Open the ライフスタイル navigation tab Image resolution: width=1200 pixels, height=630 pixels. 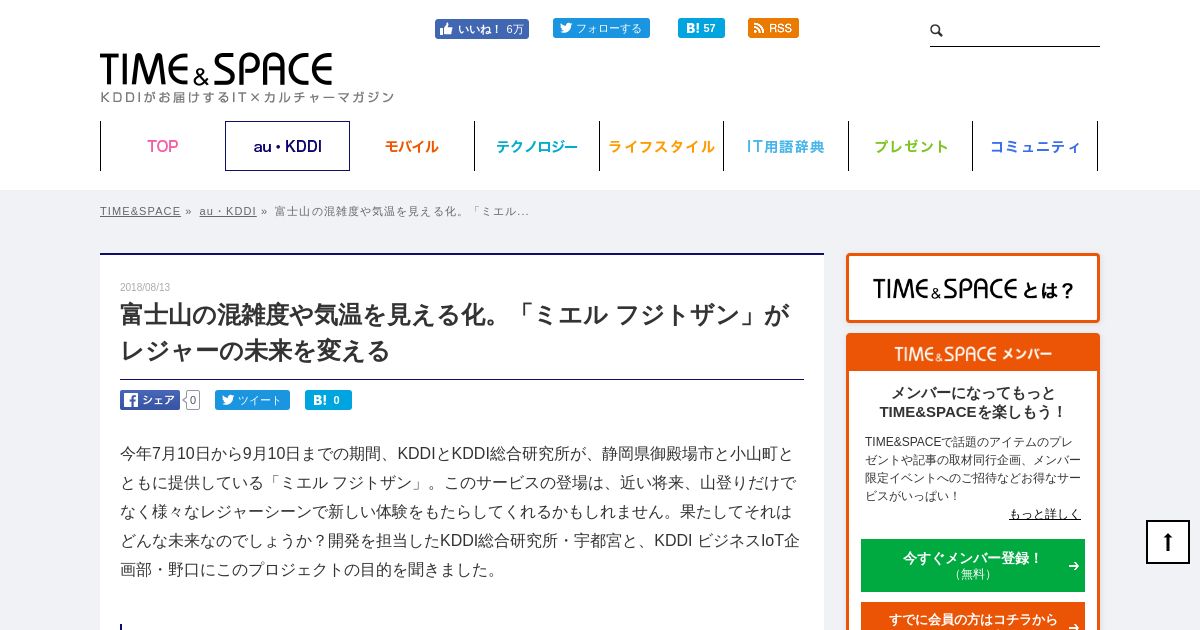click(x=661, y=146)
